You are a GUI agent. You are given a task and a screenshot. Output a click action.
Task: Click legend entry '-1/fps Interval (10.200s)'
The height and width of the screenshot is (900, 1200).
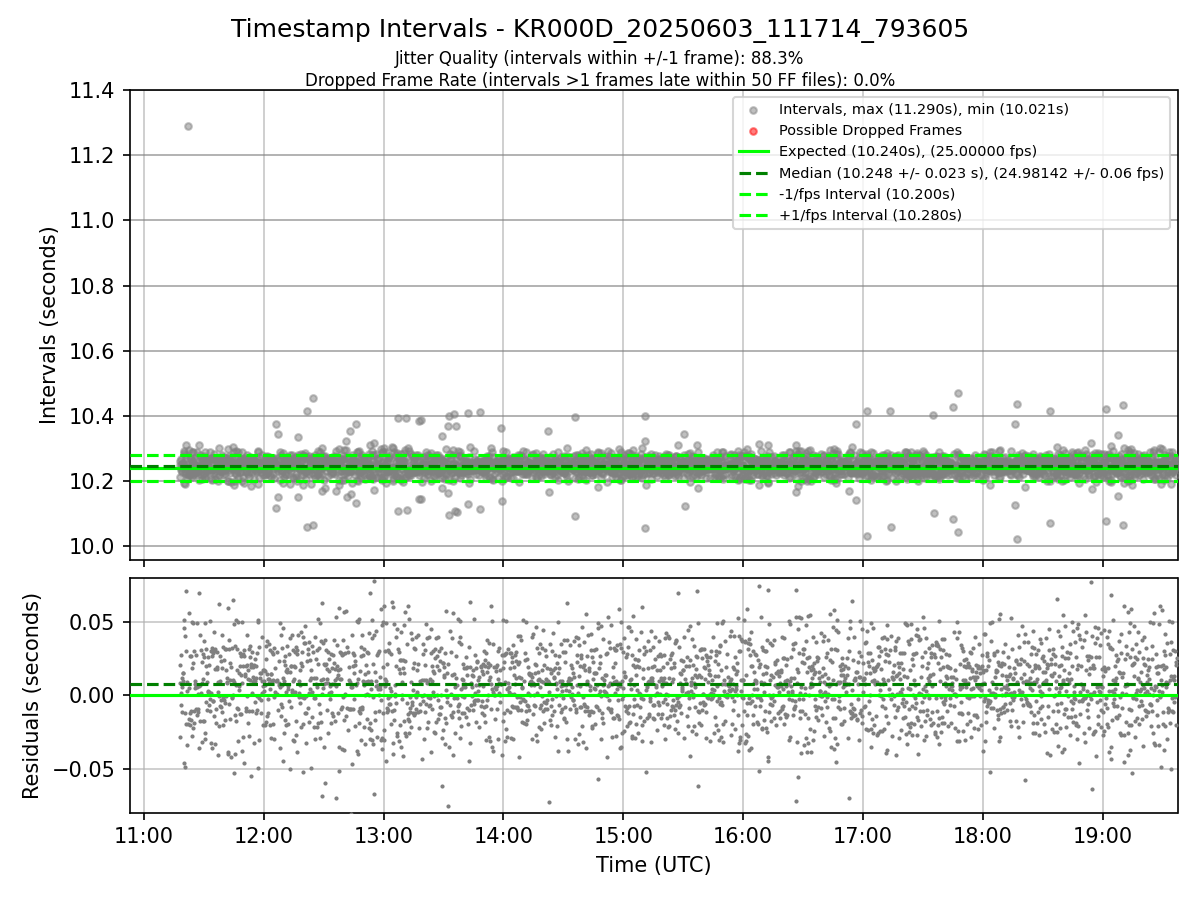(x=867, y=193)
